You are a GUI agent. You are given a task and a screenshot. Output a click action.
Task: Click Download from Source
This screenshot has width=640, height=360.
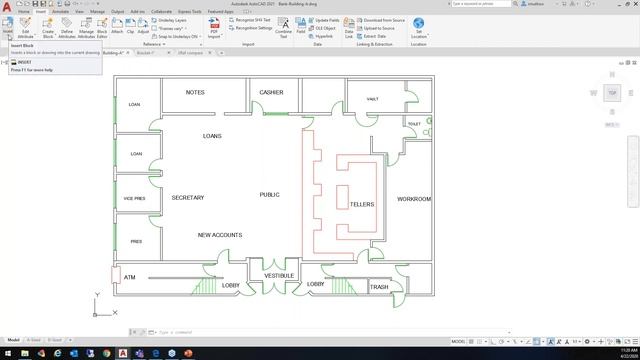[x=381, y=20]
